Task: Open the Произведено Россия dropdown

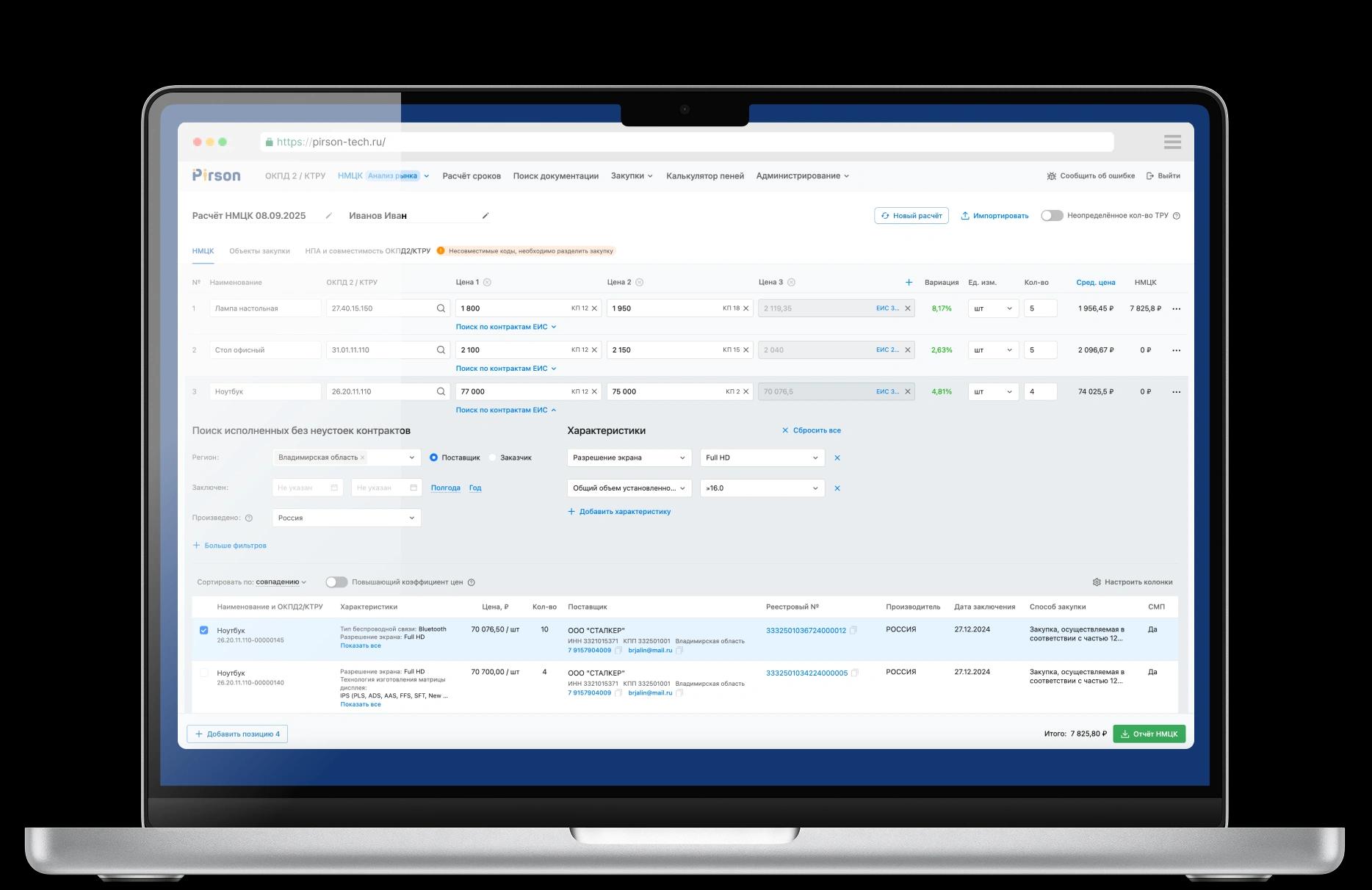Action: 346,518
